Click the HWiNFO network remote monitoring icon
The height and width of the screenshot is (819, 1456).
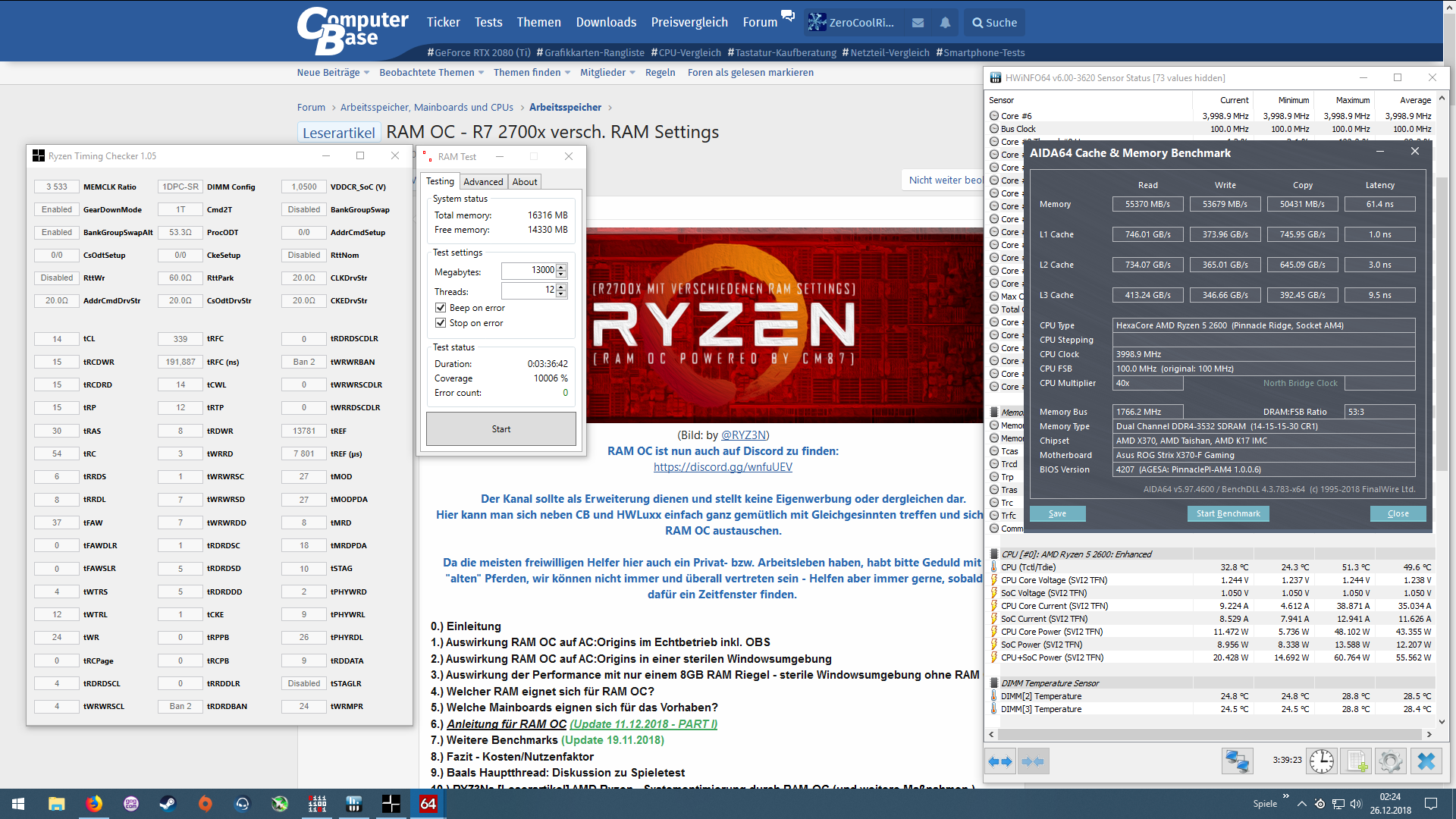[x=1237, y=761]
